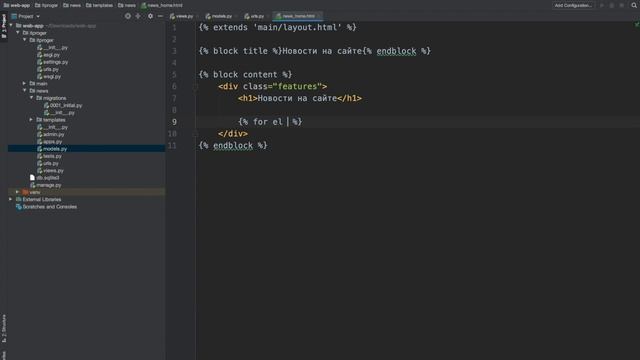Collapse the inner itproger folder arrow
The width and height of the screenshot is (640, 360).
pyautogui.click(x=25, y=40)
